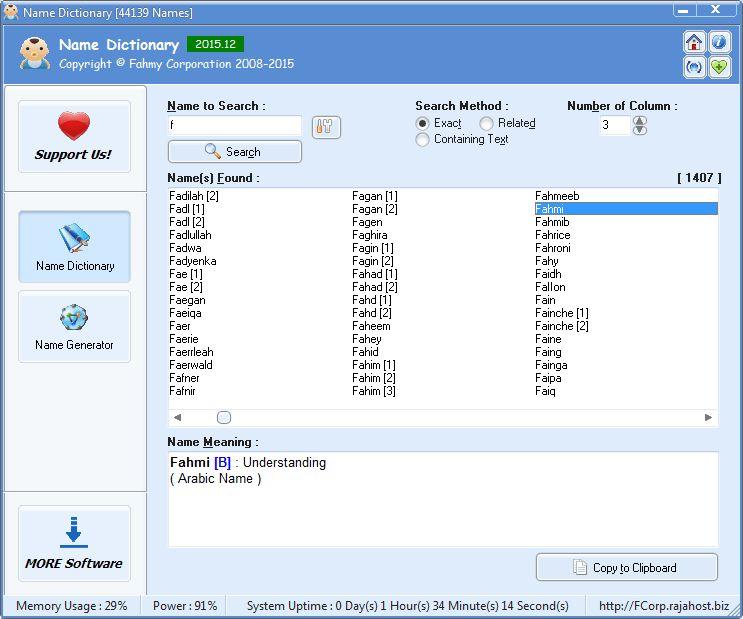Viewport: 743px width, 619px height.
Task: Select the name Fahroni
Action: tap(553, 248)
